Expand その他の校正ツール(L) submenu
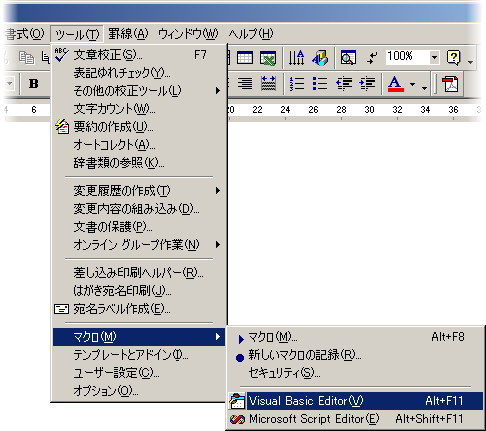The image size is (486, 431). click(x=139, y=91)
